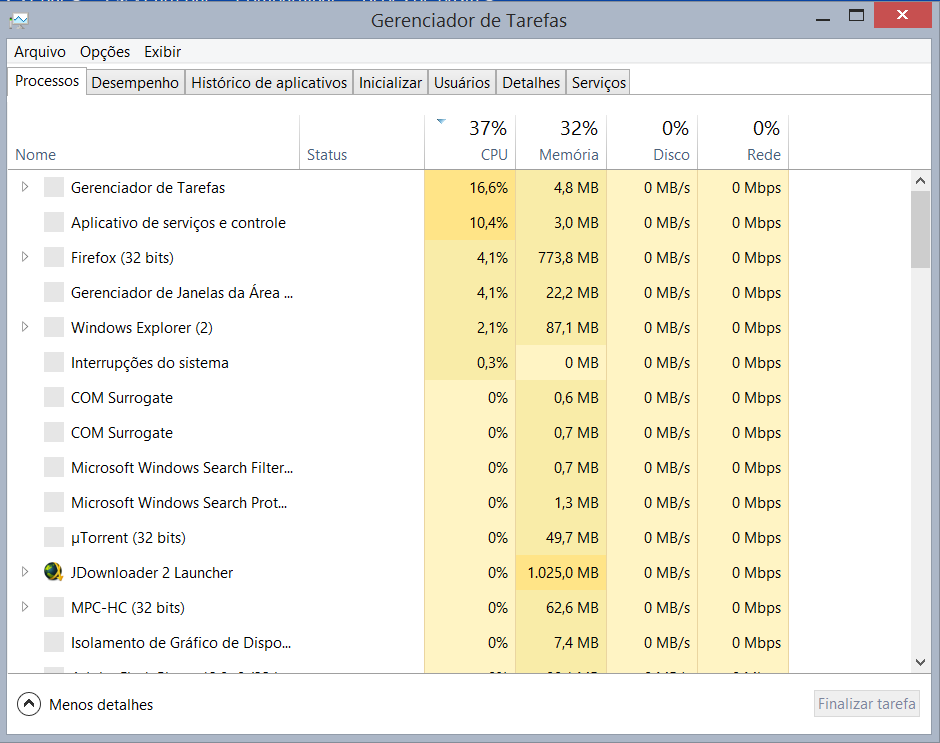
Task: Sort processes by the Disco column header
Action: (652, 142)
